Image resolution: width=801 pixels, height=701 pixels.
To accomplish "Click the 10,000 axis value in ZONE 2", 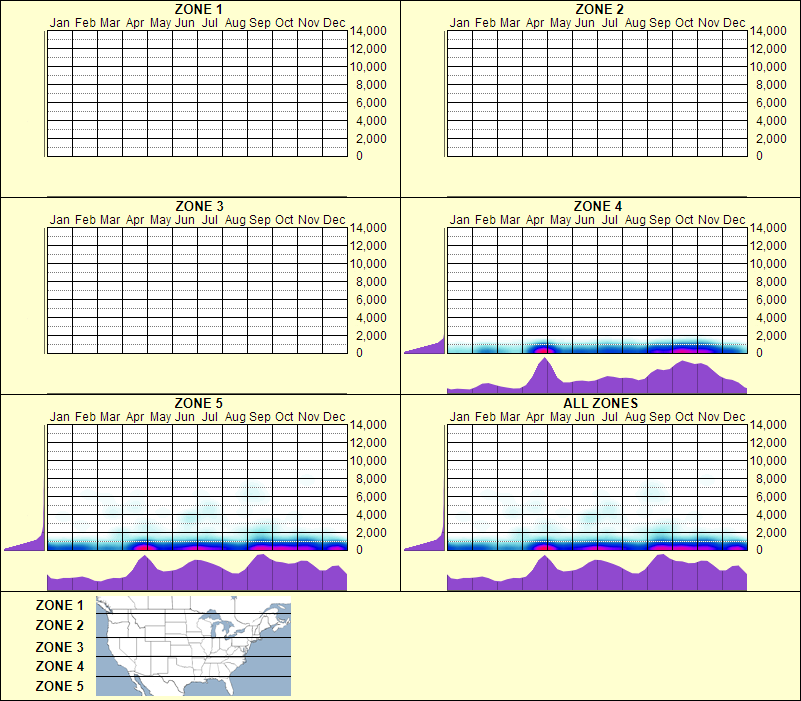I will pos(768,67).
